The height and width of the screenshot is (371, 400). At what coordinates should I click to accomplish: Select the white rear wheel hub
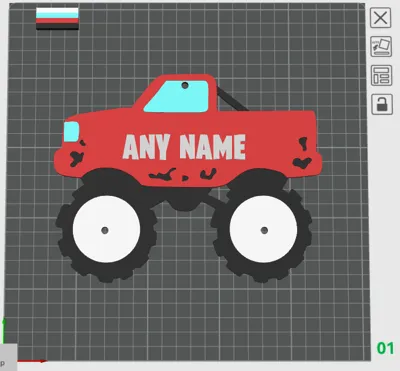[x=263, y=230]
